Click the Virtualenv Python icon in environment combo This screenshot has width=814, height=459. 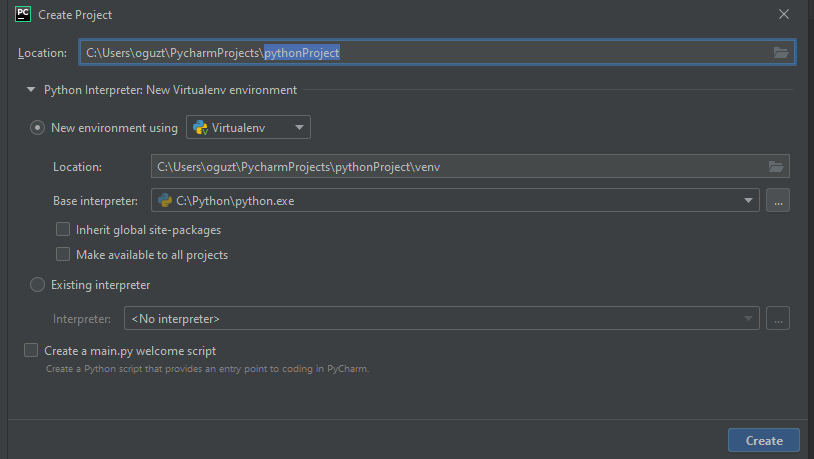pyautogui.click(x=200, y=128)
